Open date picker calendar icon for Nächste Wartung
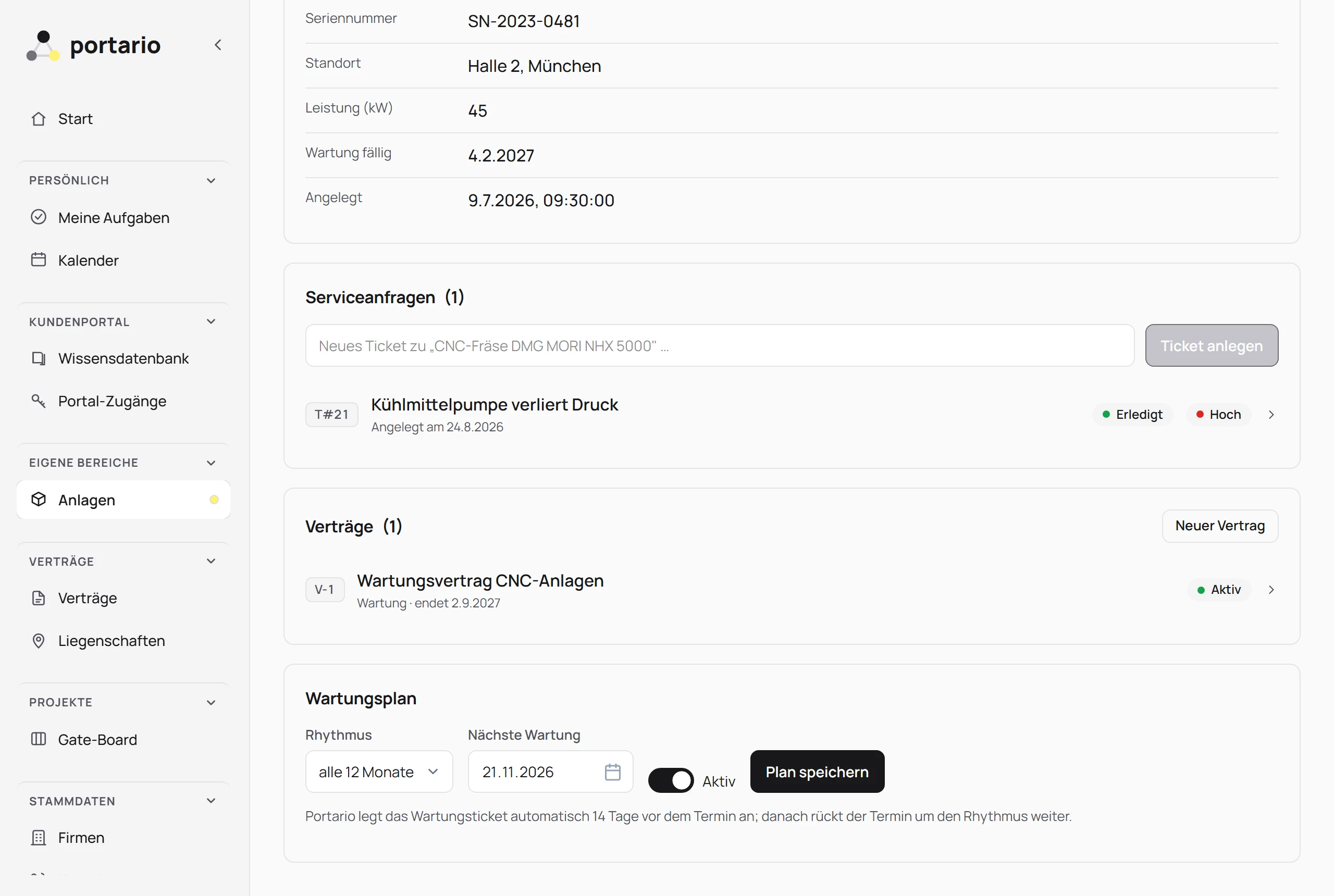The width and height of the screenshot is (1334, 896). [612, 772]
